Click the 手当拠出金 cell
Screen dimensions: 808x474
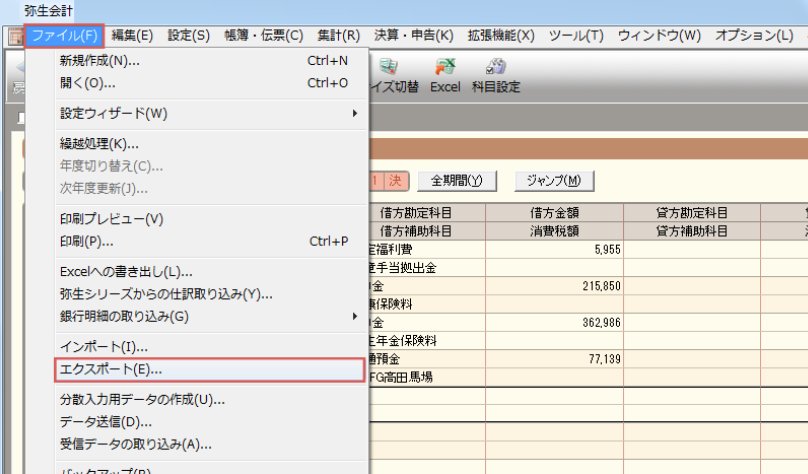click(427, 268)
